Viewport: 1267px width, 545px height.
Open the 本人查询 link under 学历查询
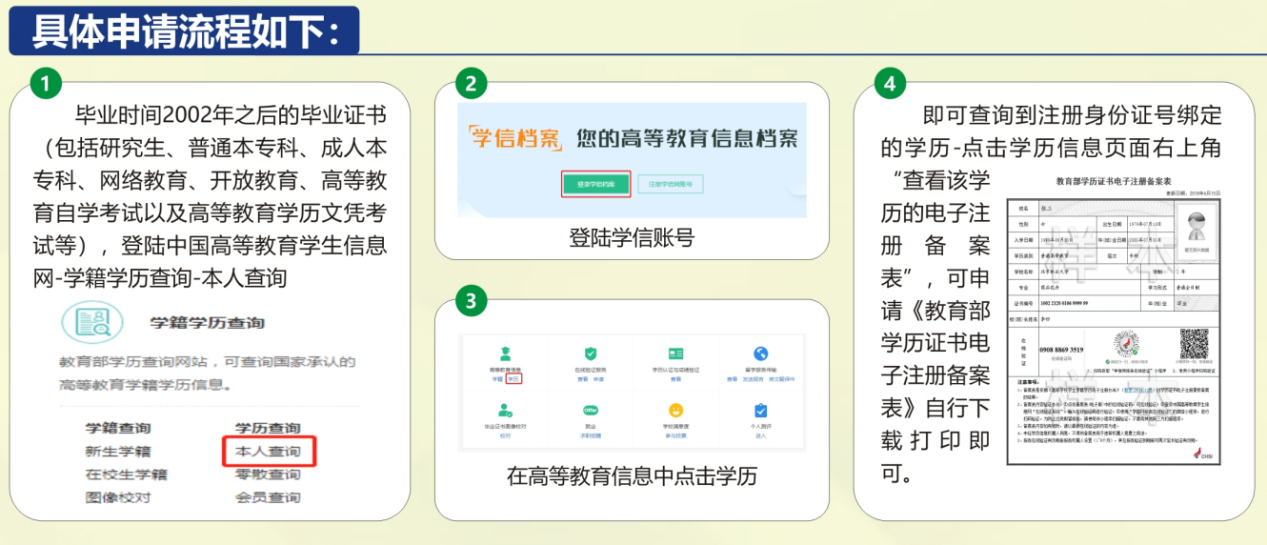(x=267, y=451)
